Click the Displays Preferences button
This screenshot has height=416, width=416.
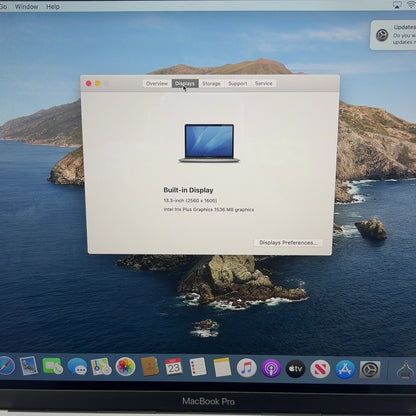coord(288,243)
